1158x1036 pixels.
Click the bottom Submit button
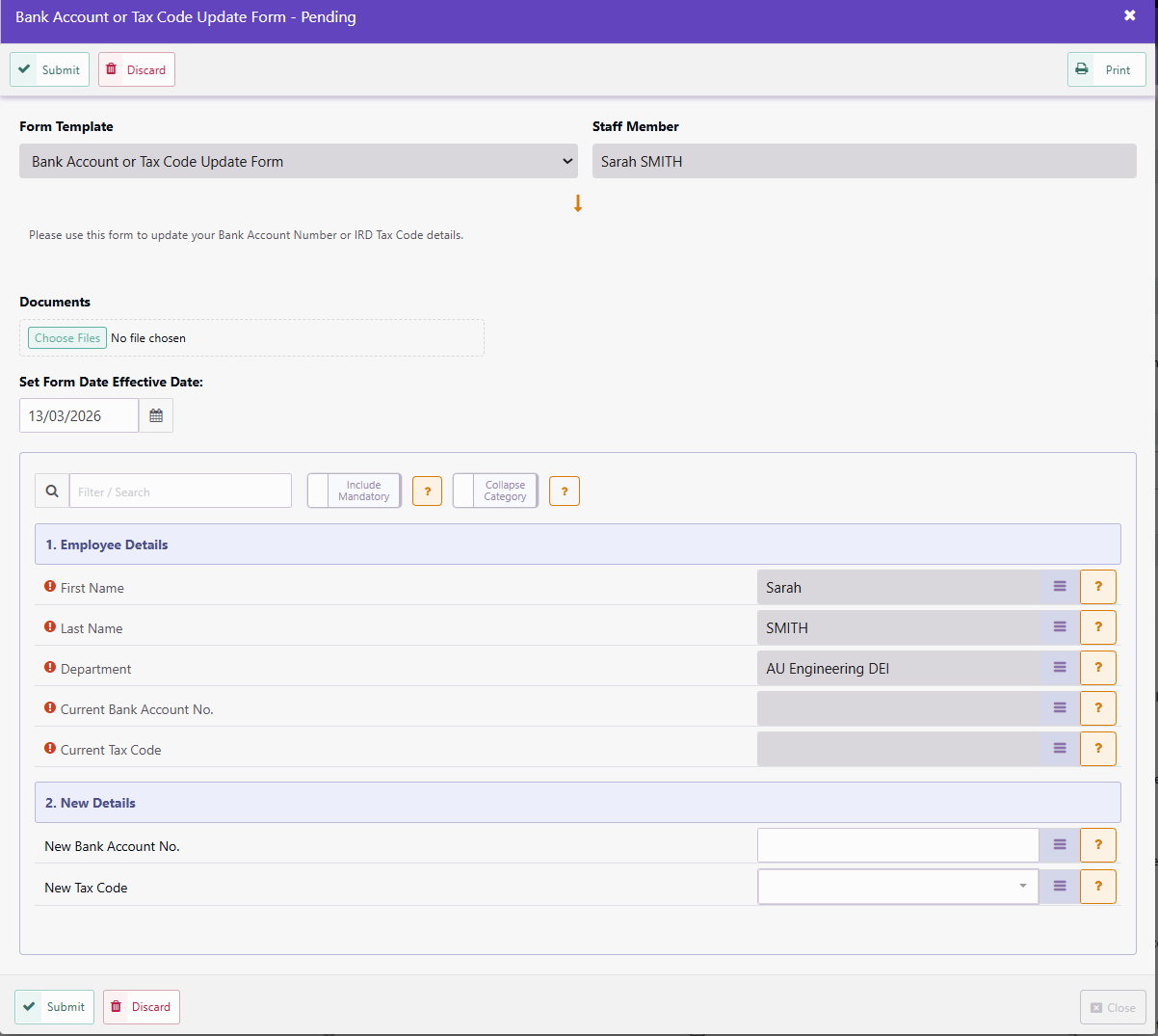click(x=54, y=1007)
